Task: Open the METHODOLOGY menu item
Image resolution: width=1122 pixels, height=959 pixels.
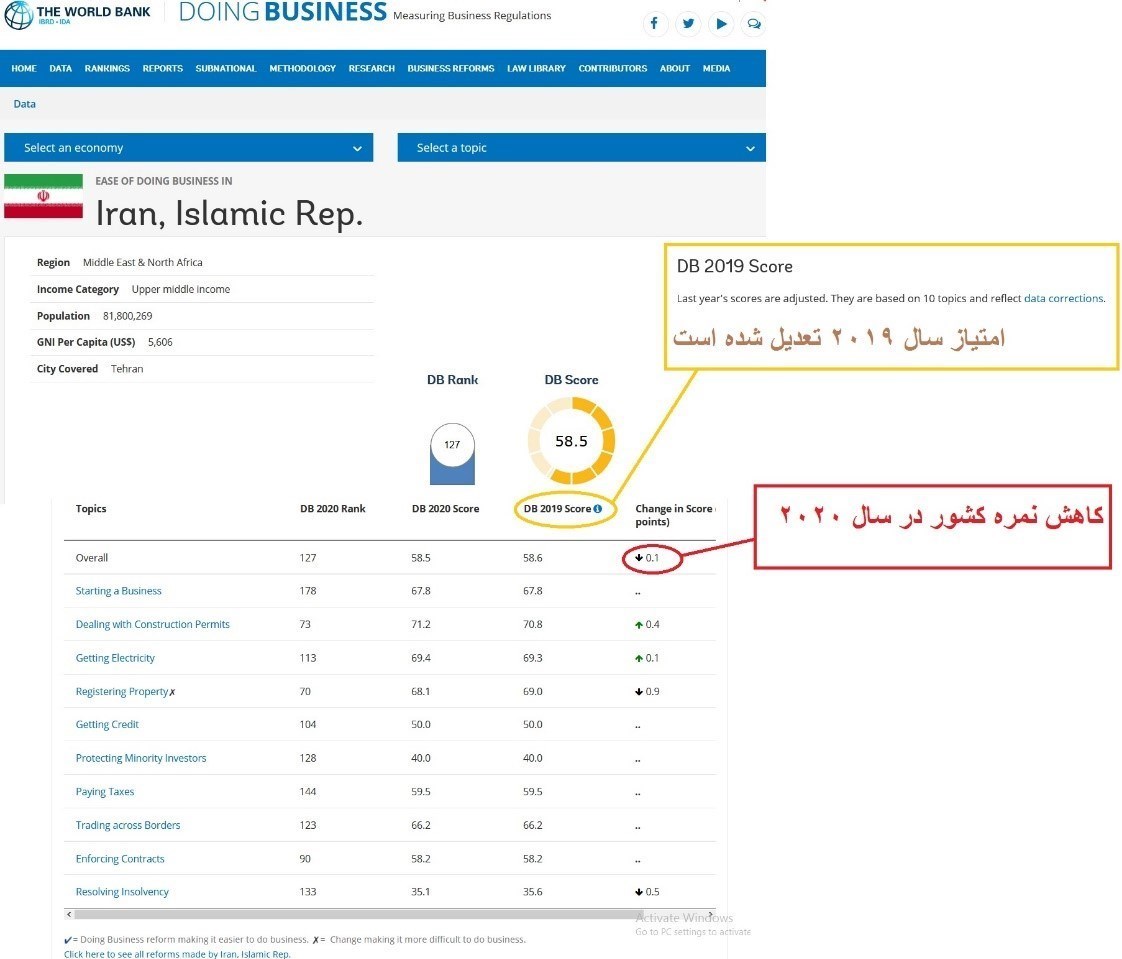Action: [303, 69]
